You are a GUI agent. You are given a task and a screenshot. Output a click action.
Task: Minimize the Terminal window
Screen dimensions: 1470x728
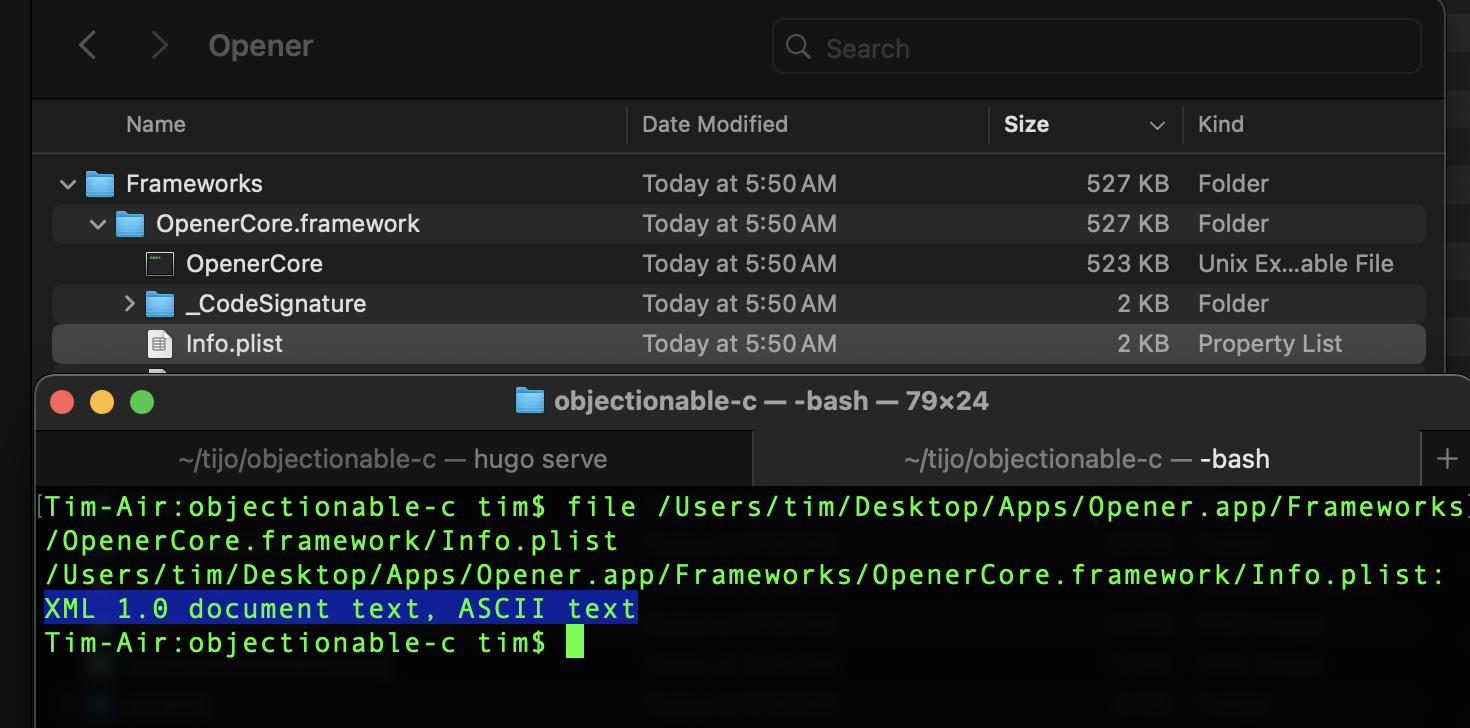102,402
